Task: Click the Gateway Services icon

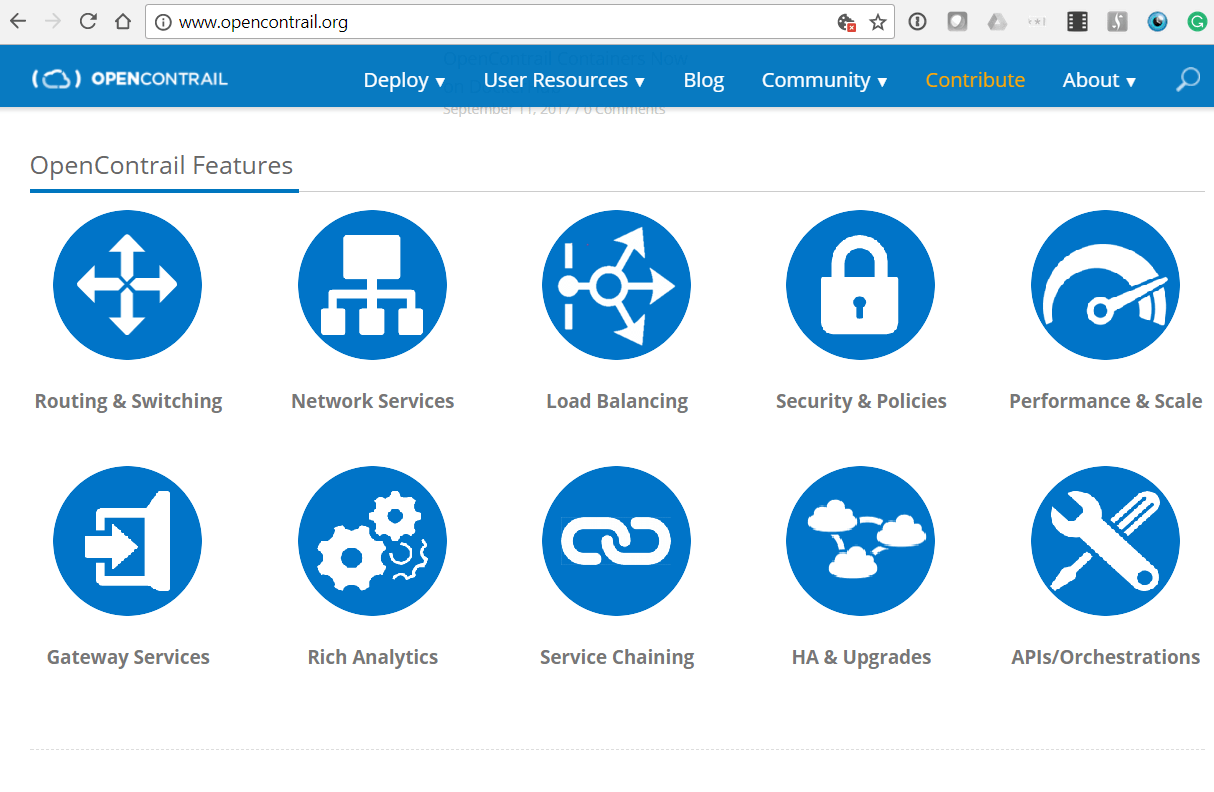Action: point(127,541)
